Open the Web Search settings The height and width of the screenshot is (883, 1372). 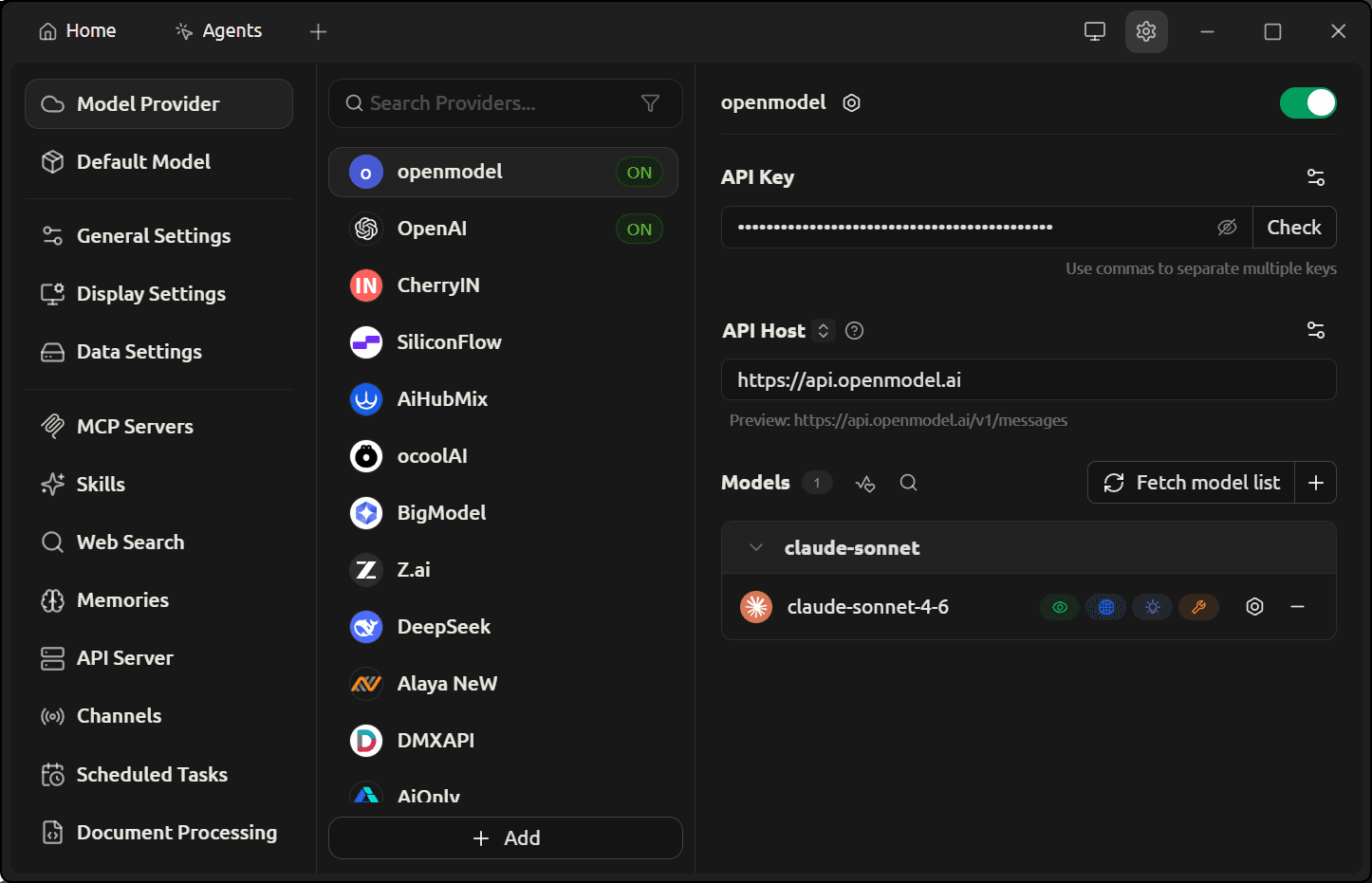[158, 543]
